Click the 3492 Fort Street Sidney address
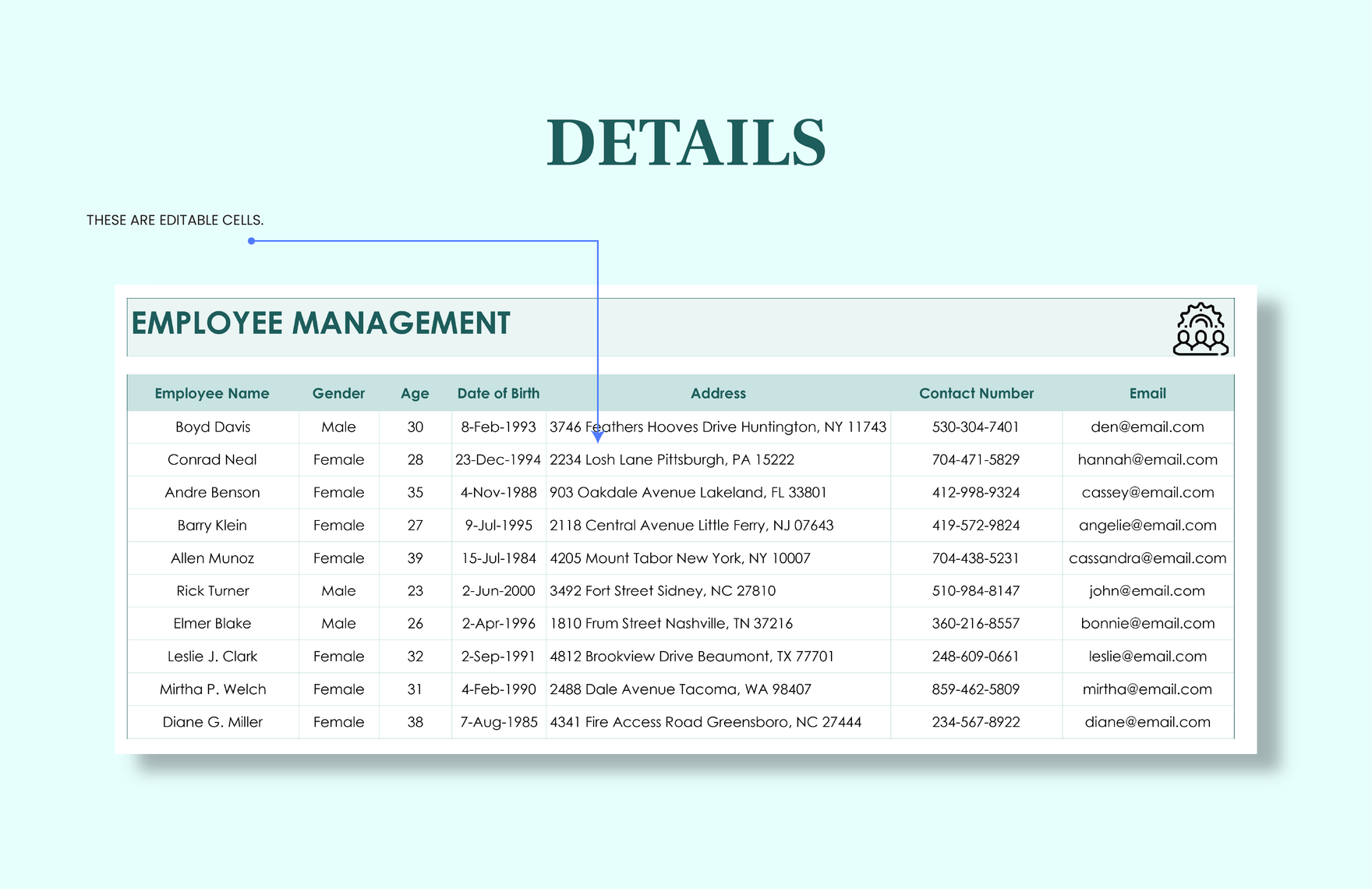The height and width of the screenshot is (889, 1372). 718,591
